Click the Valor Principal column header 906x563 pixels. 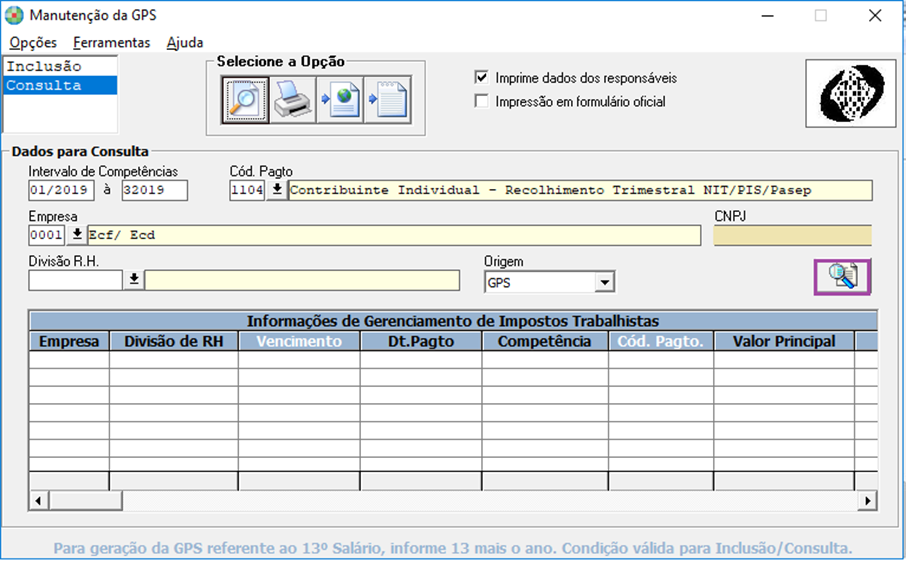pyautogui.click(x=784, y=341)
